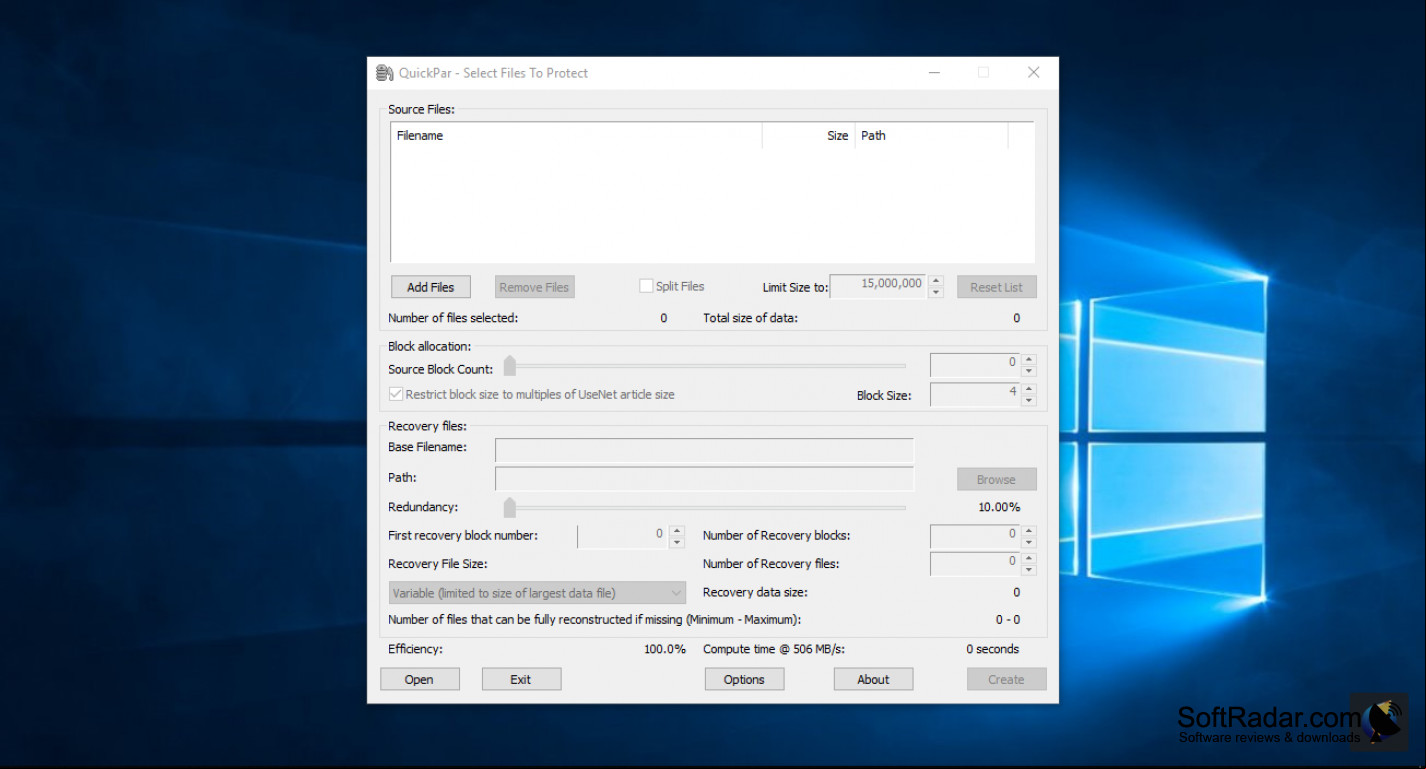Click the Total size of data label
This screenshot has width=1426, height=769.
coord(750,318)
